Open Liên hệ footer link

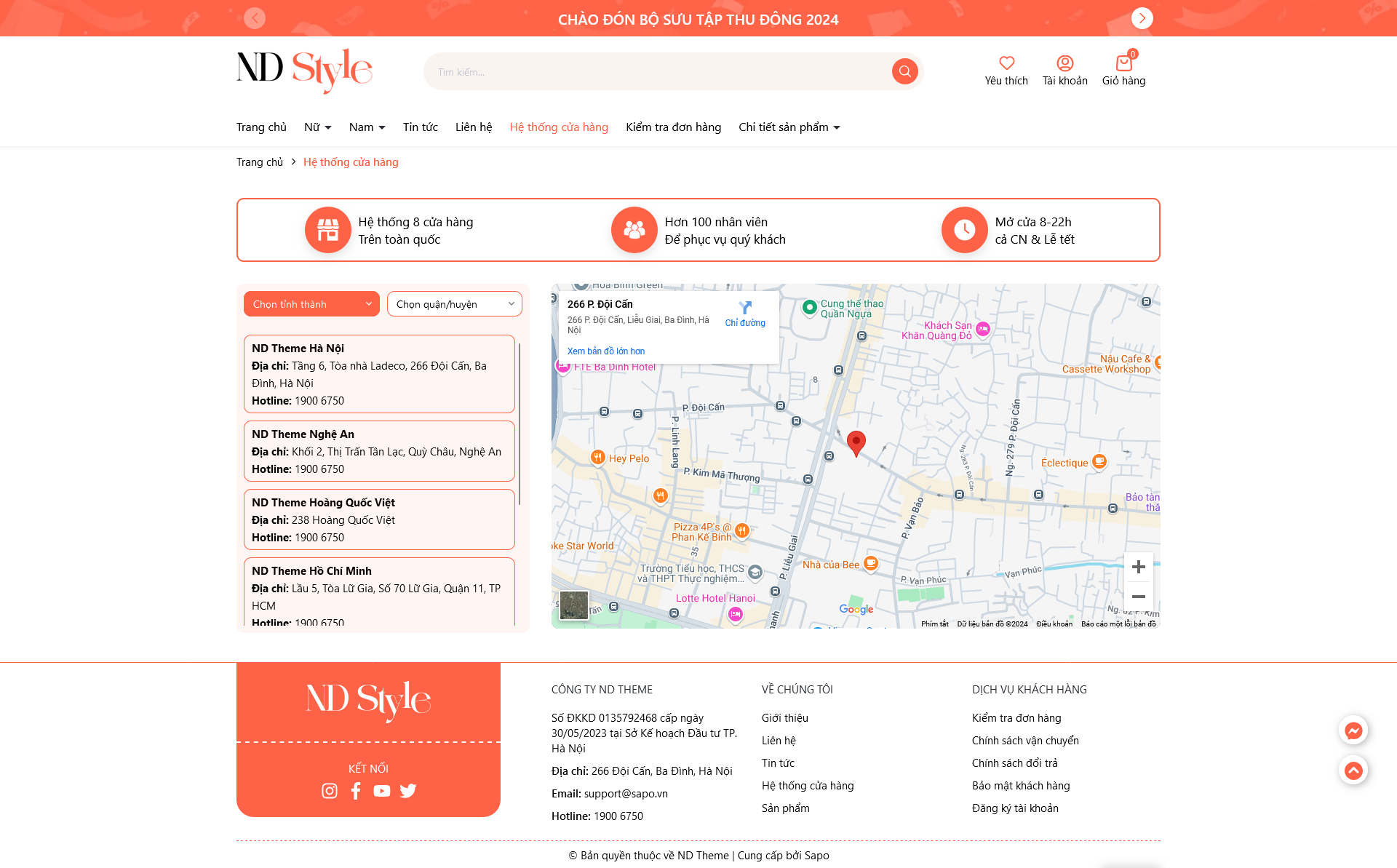tap(779, 741)
